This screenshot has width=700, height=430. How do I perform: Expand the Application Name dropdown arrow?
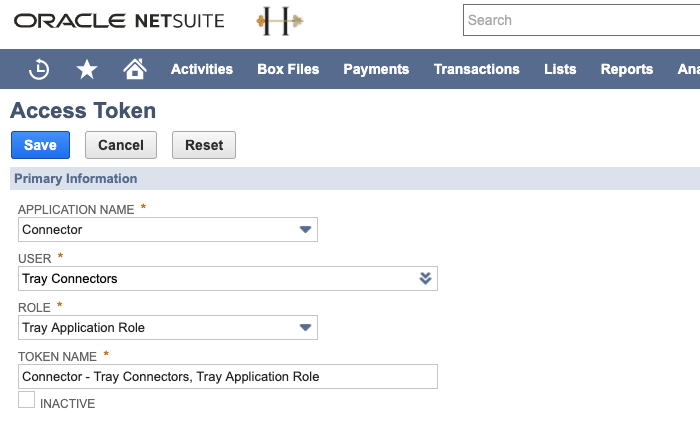point(305,230)
